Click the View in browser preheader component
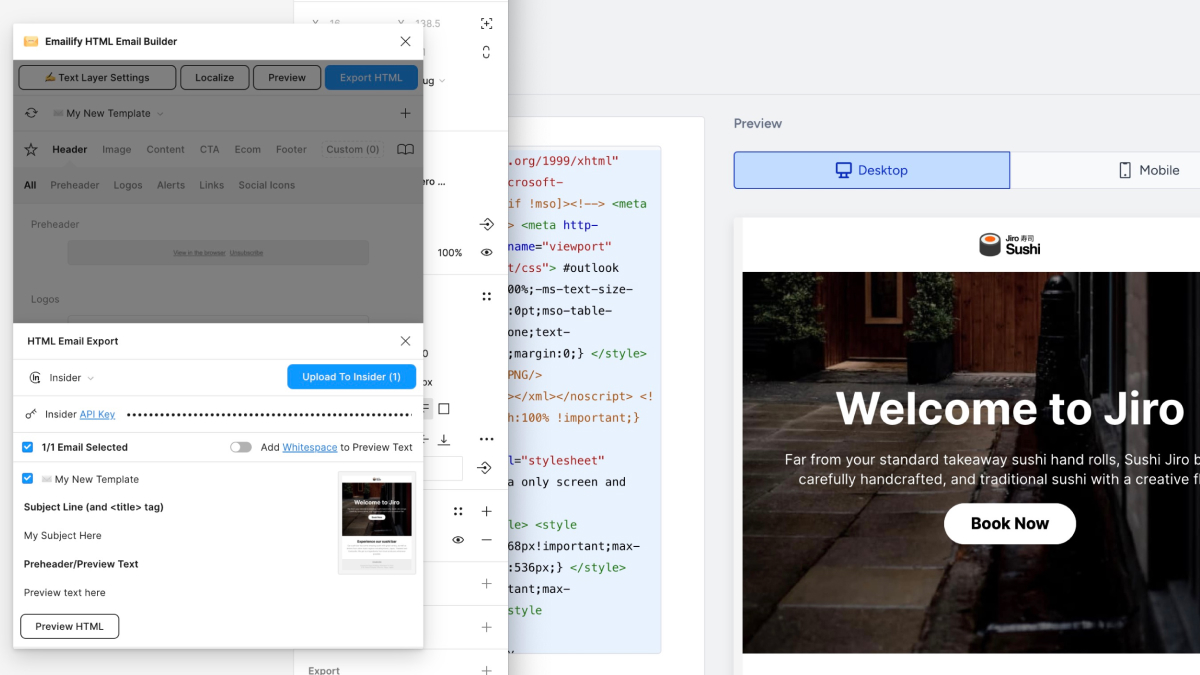This screenshot has width=1200, height=675. [218, 253]
